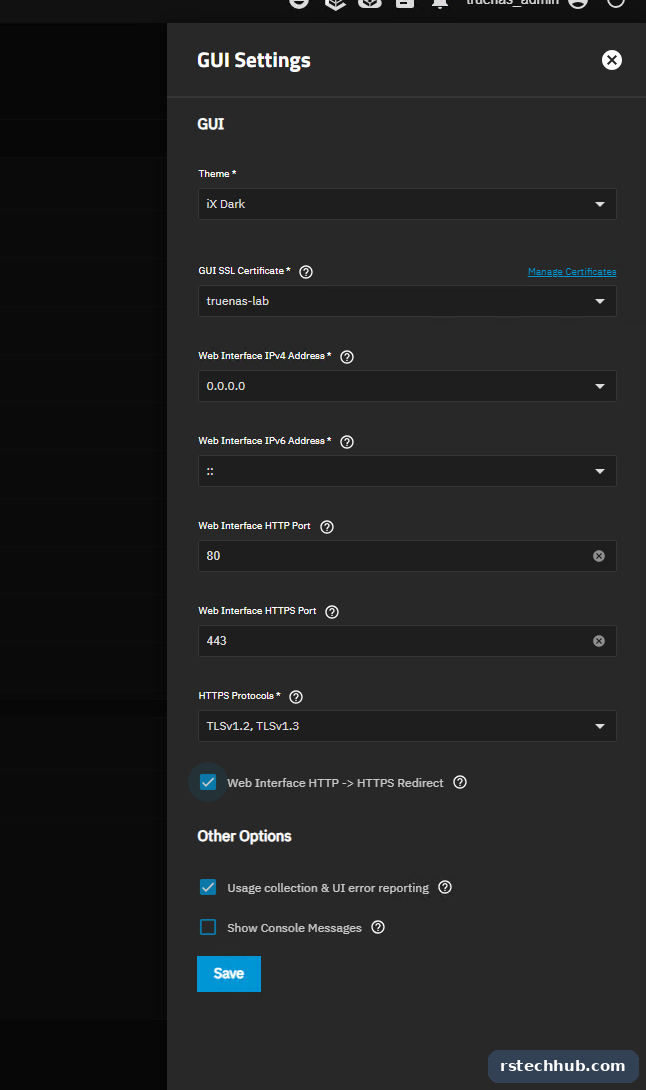Click the "GUI" section heading

pyautogui.click(x=211, y=124)
